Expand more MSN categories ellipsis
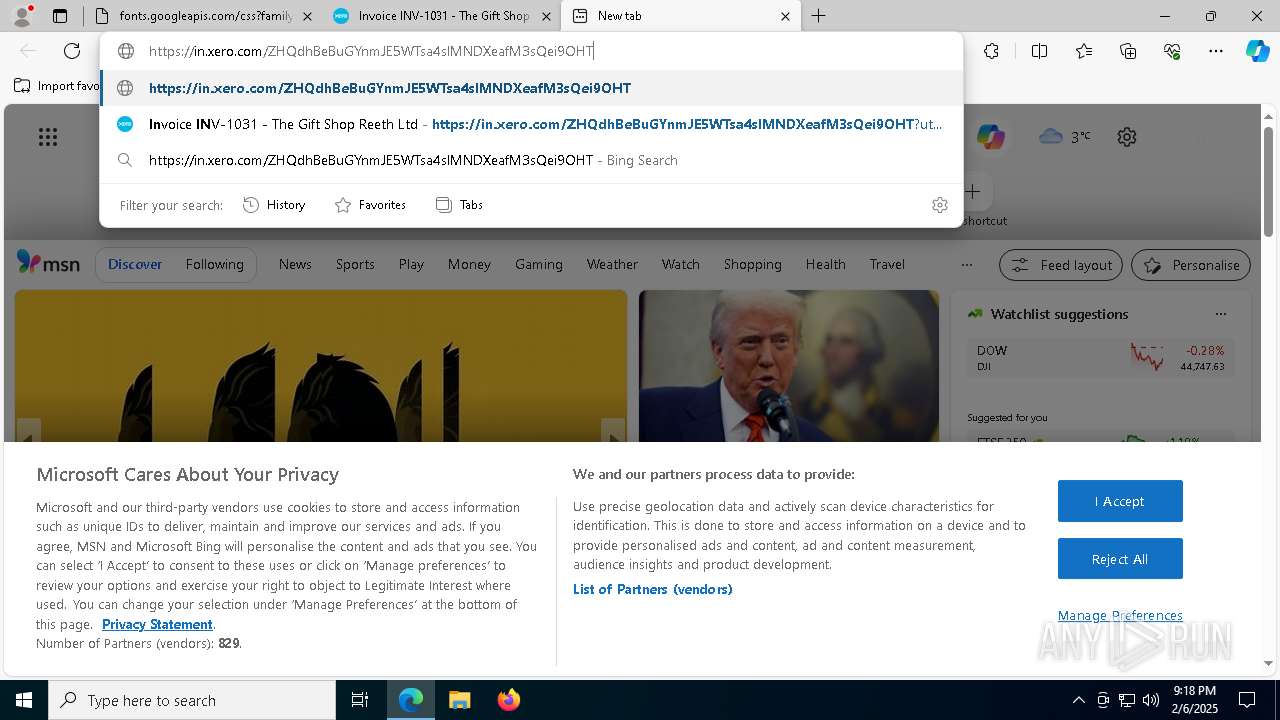 (x=966, y=265)
